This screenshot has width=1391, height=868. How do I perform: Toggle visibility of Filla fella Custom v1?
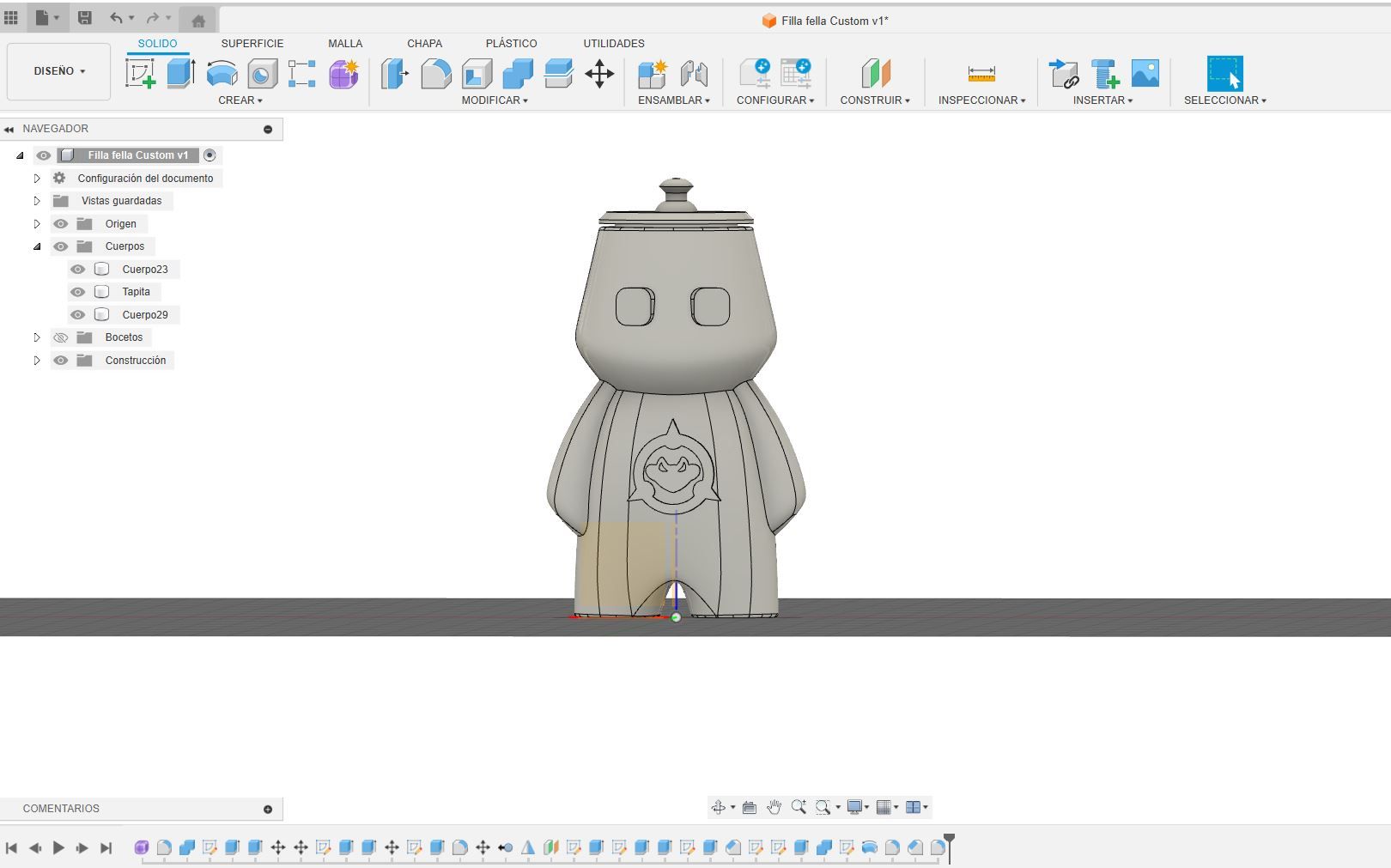coord(44,155)
